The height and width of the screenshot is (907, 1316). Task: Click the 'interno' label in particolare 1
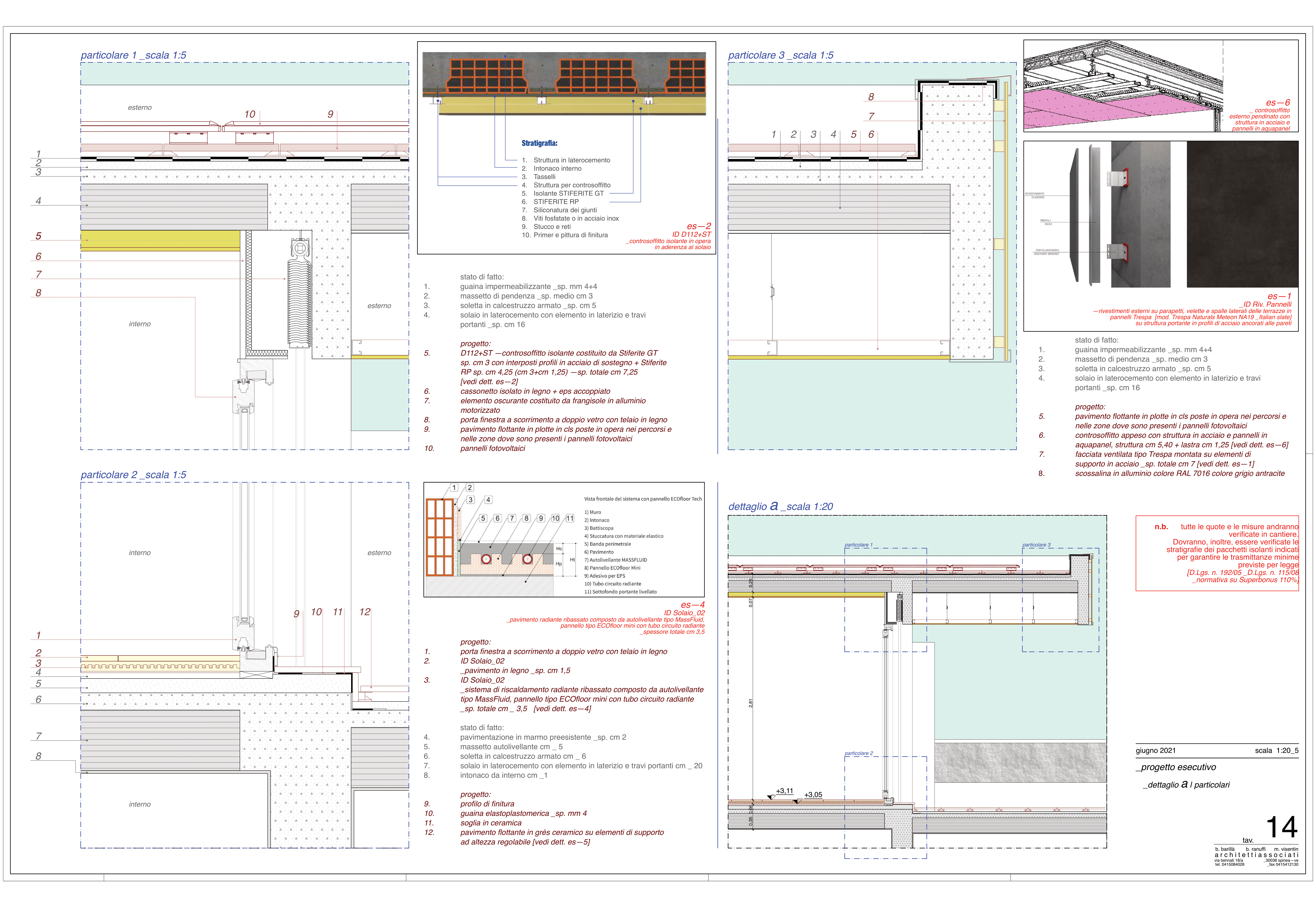140,324
